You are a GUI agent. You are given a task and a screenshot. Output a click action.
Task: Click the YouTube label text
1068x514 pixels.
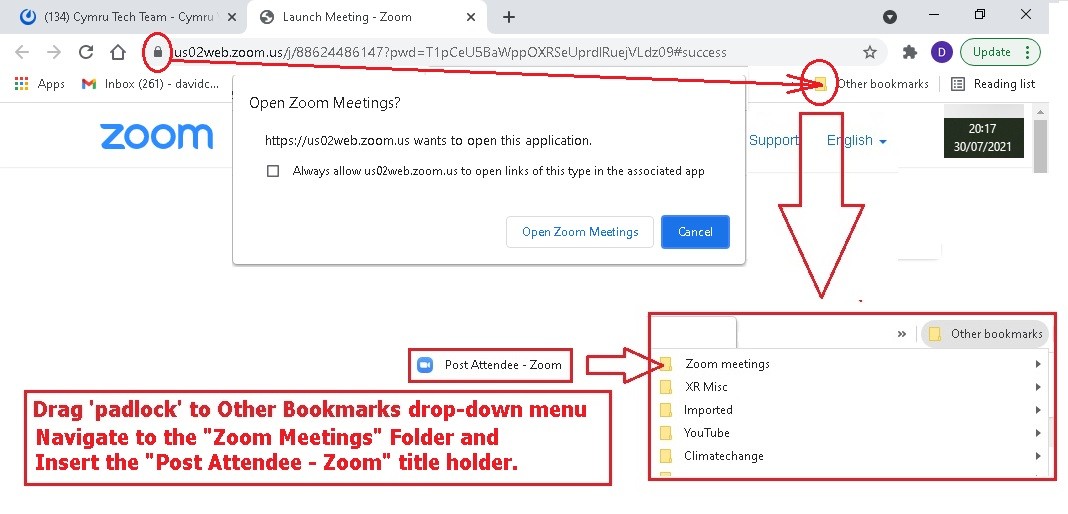(707, 433)
